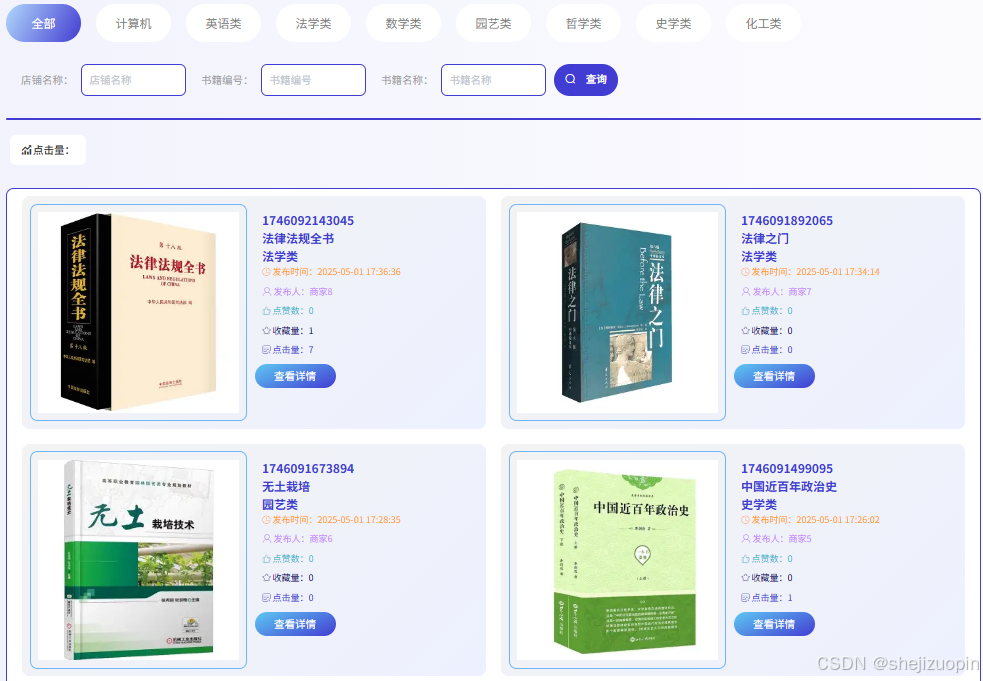Select the 全部 category tab
Screen dimensions: 983x681
click(x=43, y=23)
